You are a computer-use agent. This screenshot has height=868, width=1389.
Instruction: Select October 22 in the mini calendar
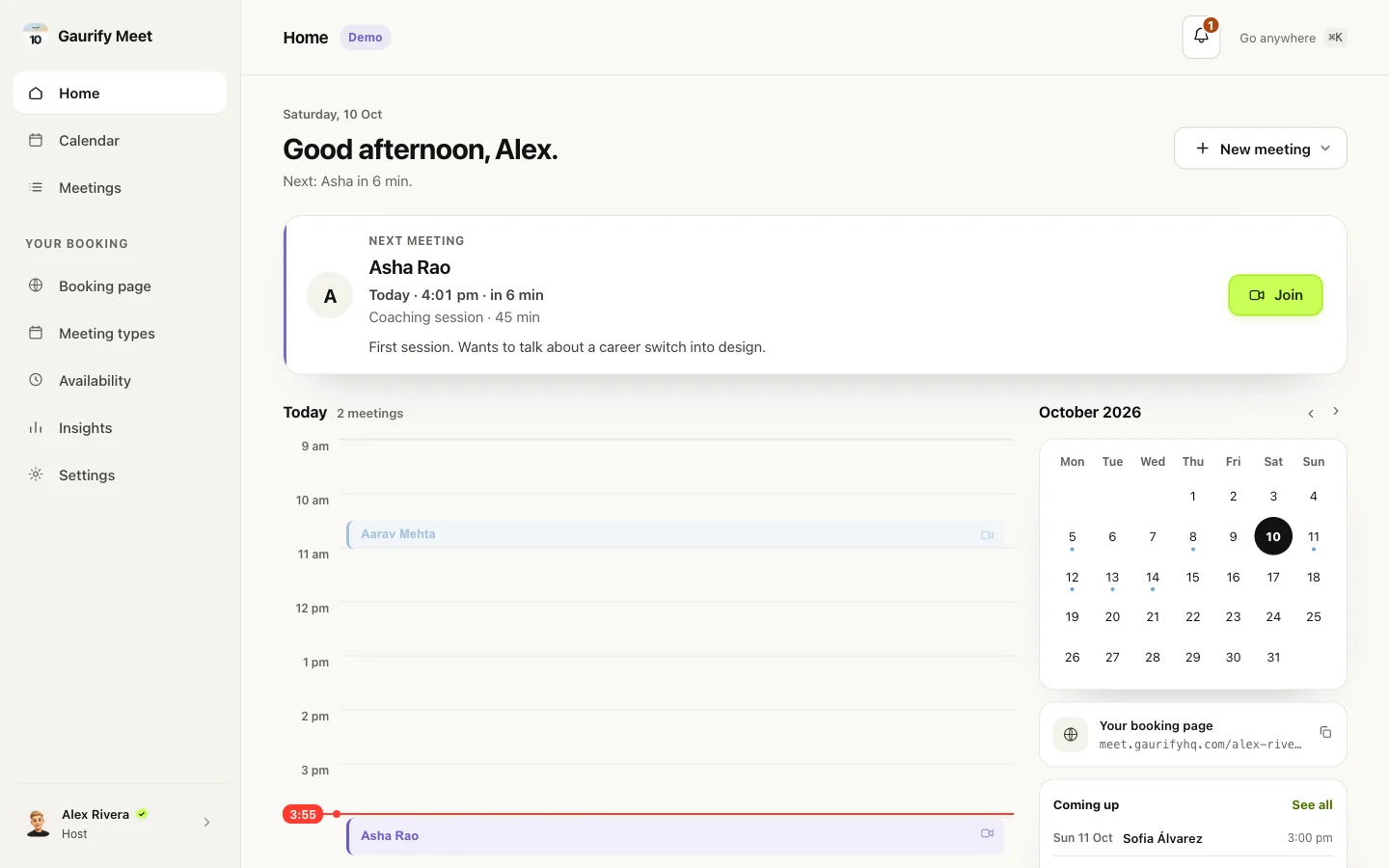[1193, 617]
